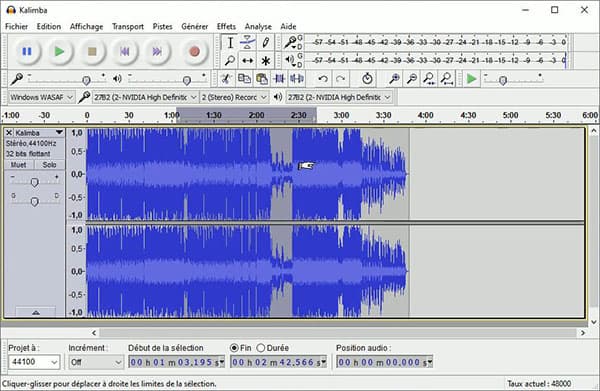The image size is (600, 391).
Task: Click the horizontal scrollbar right arrow
Action: (583, 333)
